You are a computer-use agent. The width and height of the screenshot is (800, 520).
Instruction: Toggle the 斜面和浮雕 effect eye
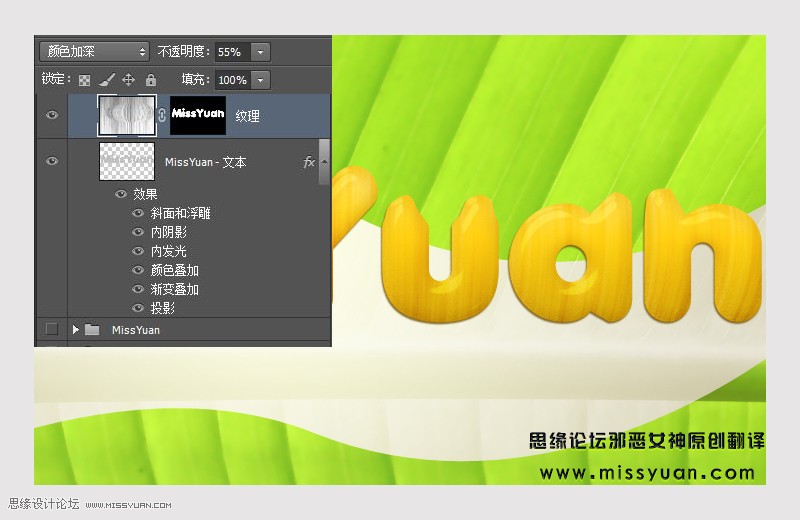click(x=138, y=213)
